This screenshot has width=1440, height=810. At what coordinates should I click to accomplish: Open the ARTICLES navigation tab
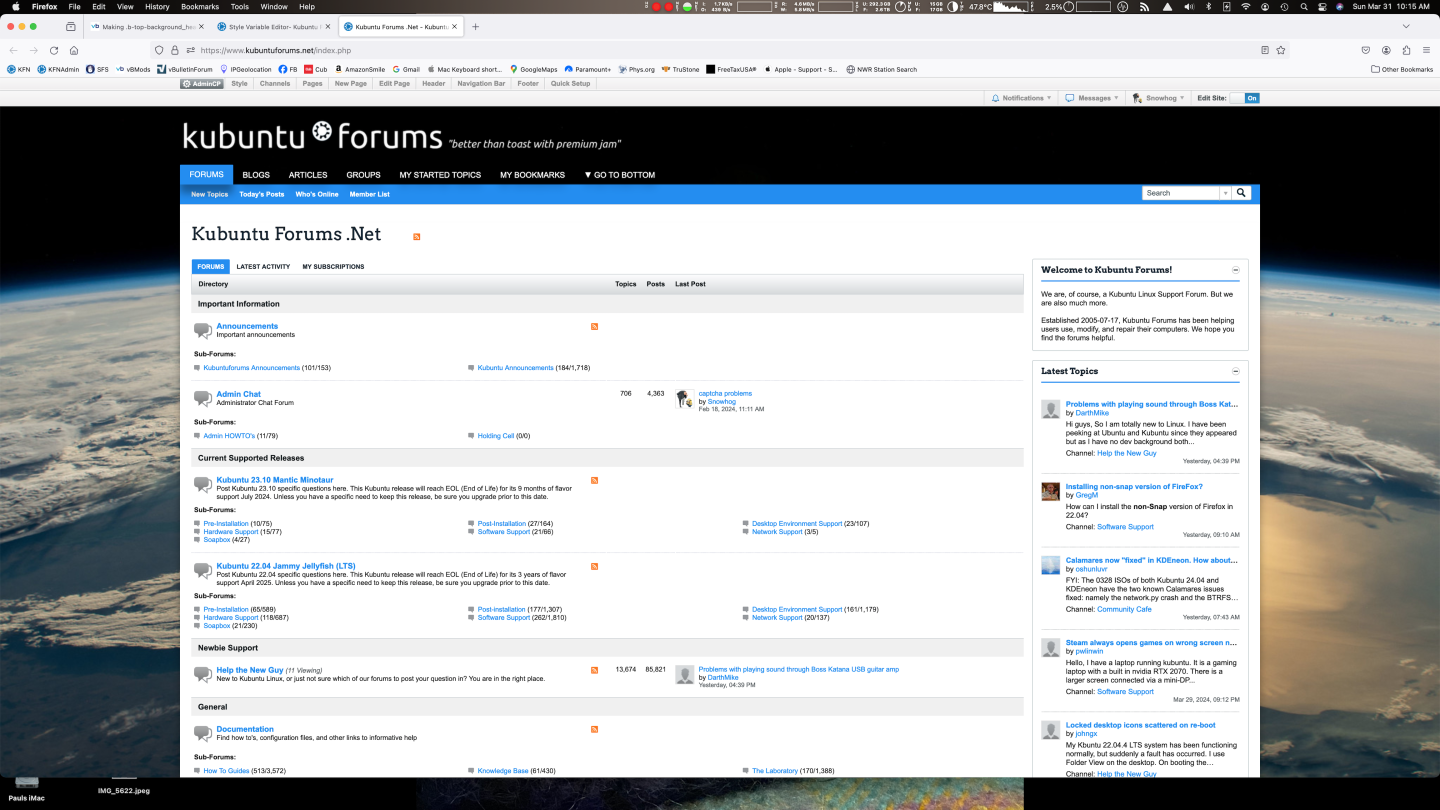[x=308, y=175]
